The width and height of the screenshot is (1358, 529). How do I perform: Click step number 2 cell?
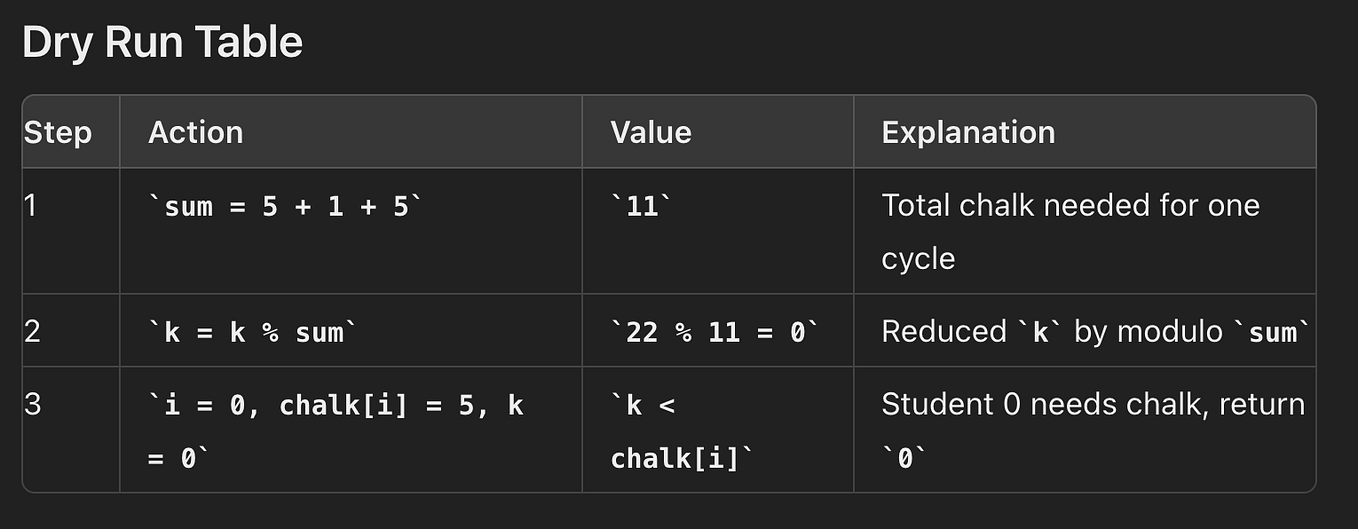(32, 331)
